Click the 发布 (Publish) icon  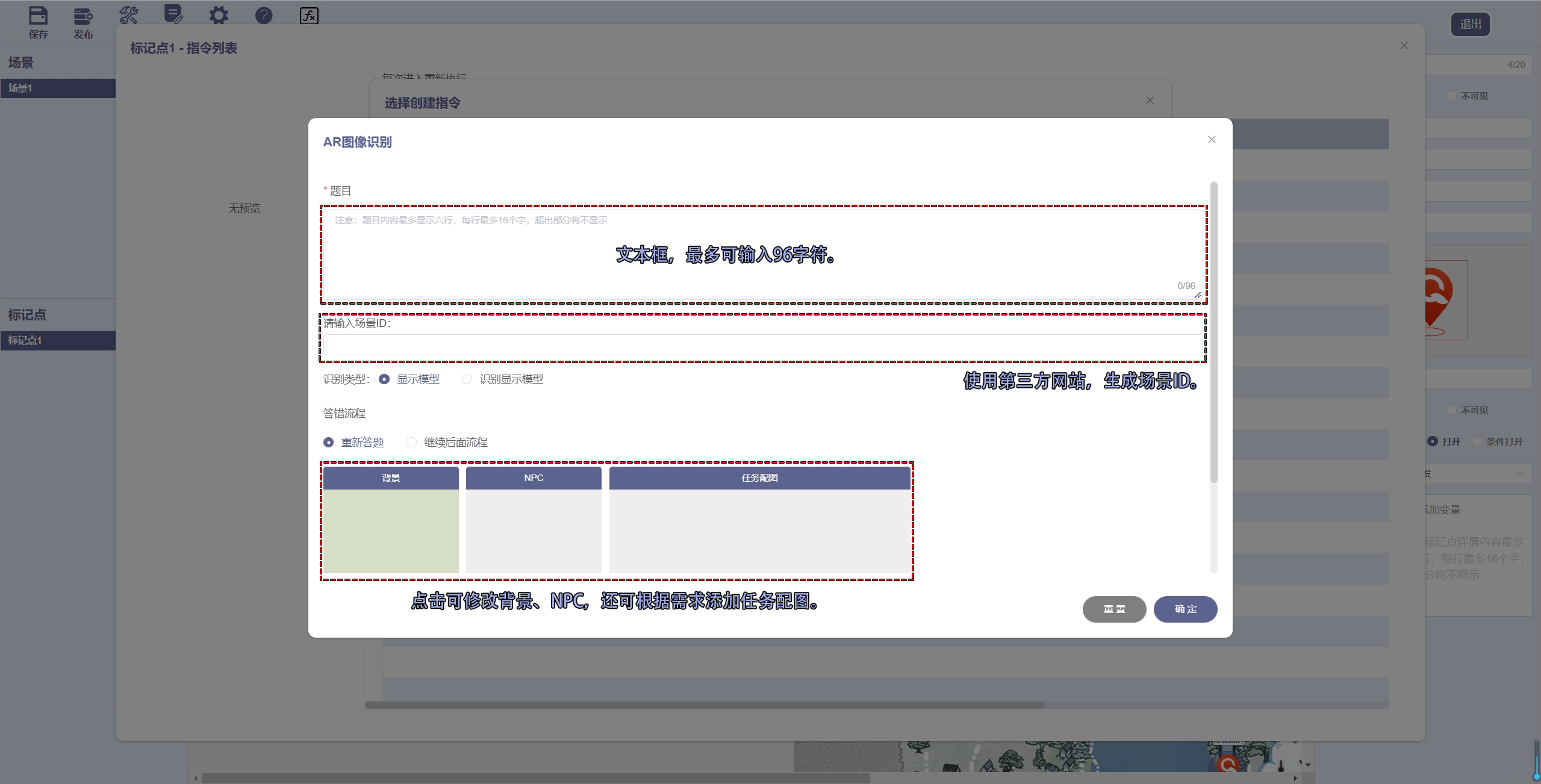pyautogui.click(x=83, y=15)
